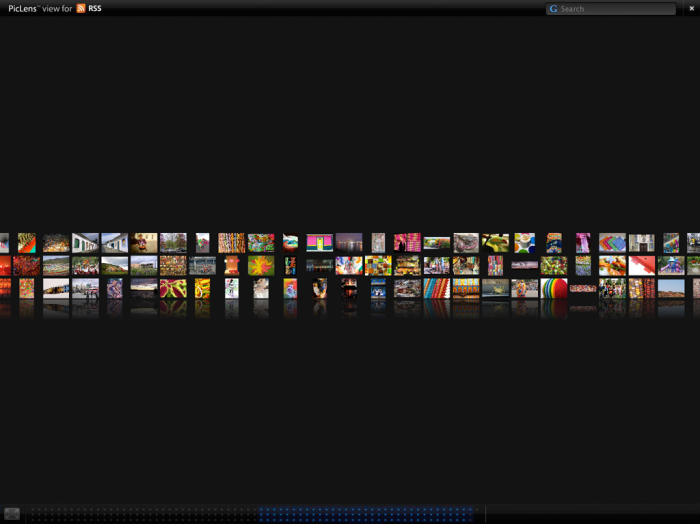Open the city lights reflected on water thumbnail

(349, 243)
